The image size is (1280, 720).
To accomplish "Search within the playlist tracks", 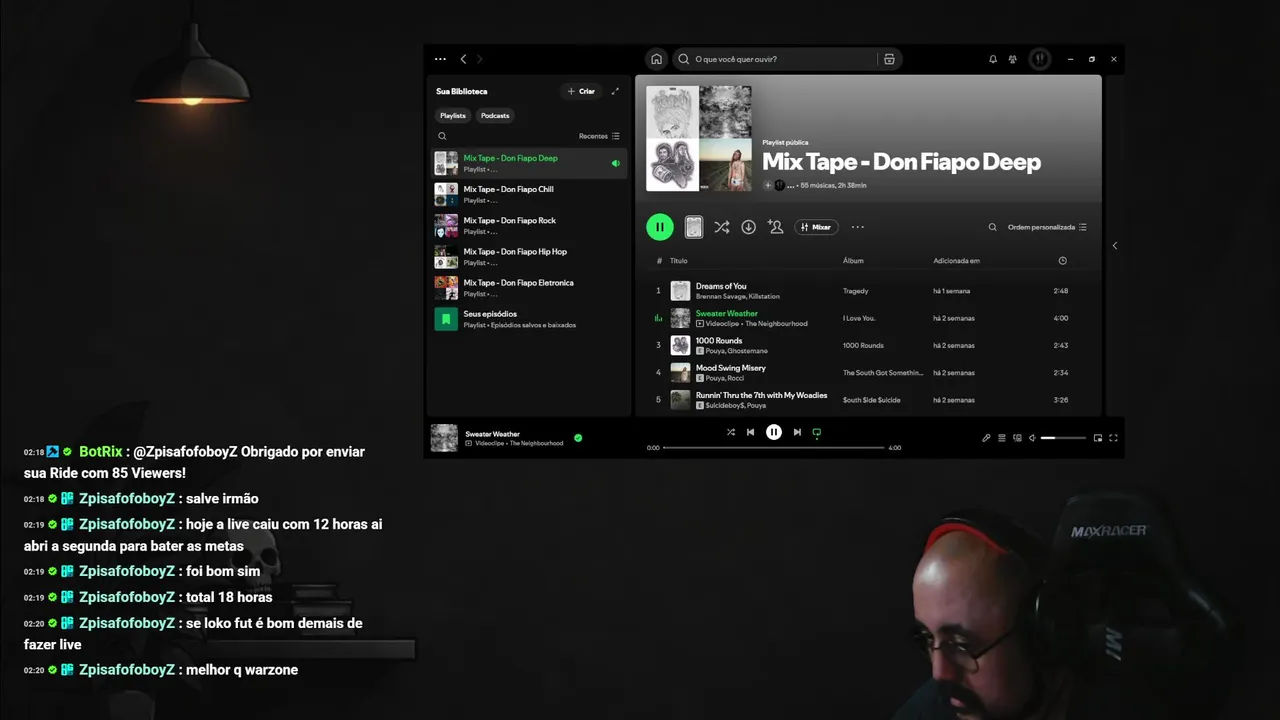I will pos(992,227).
